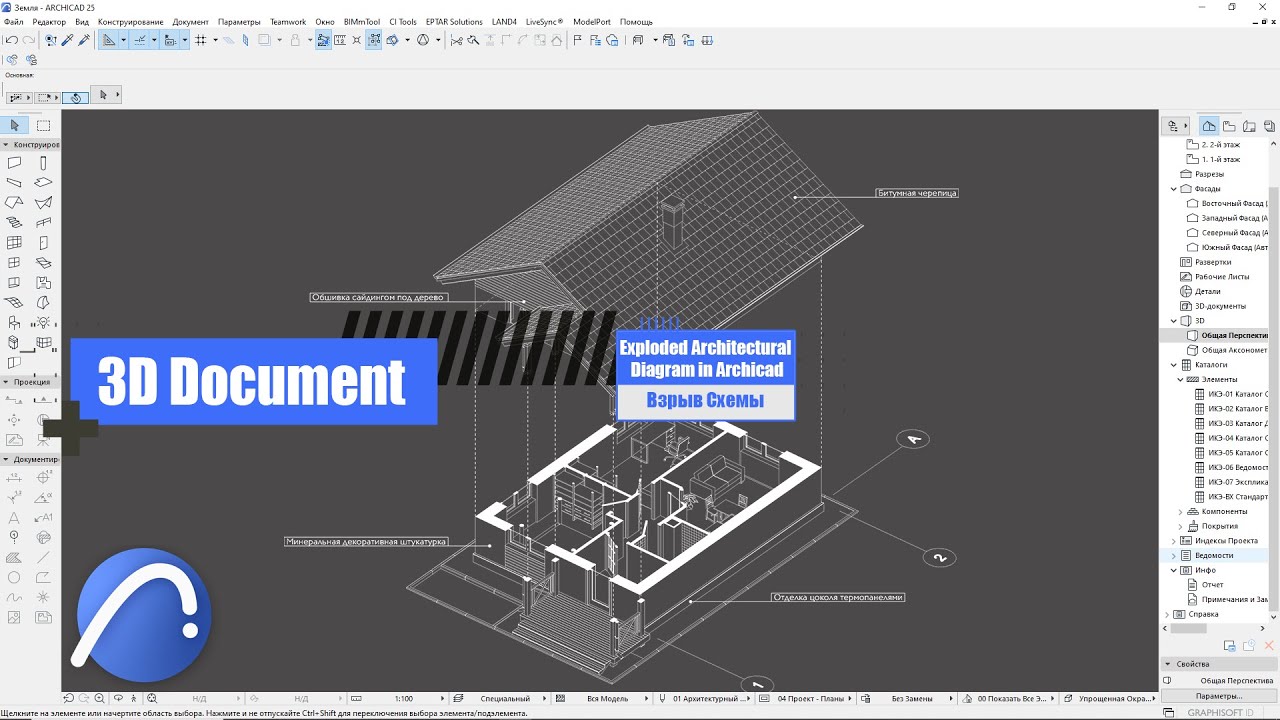Select the Arrow tool in the toolbox
Screen dimensions: 1280x720
tap(14, 125)
